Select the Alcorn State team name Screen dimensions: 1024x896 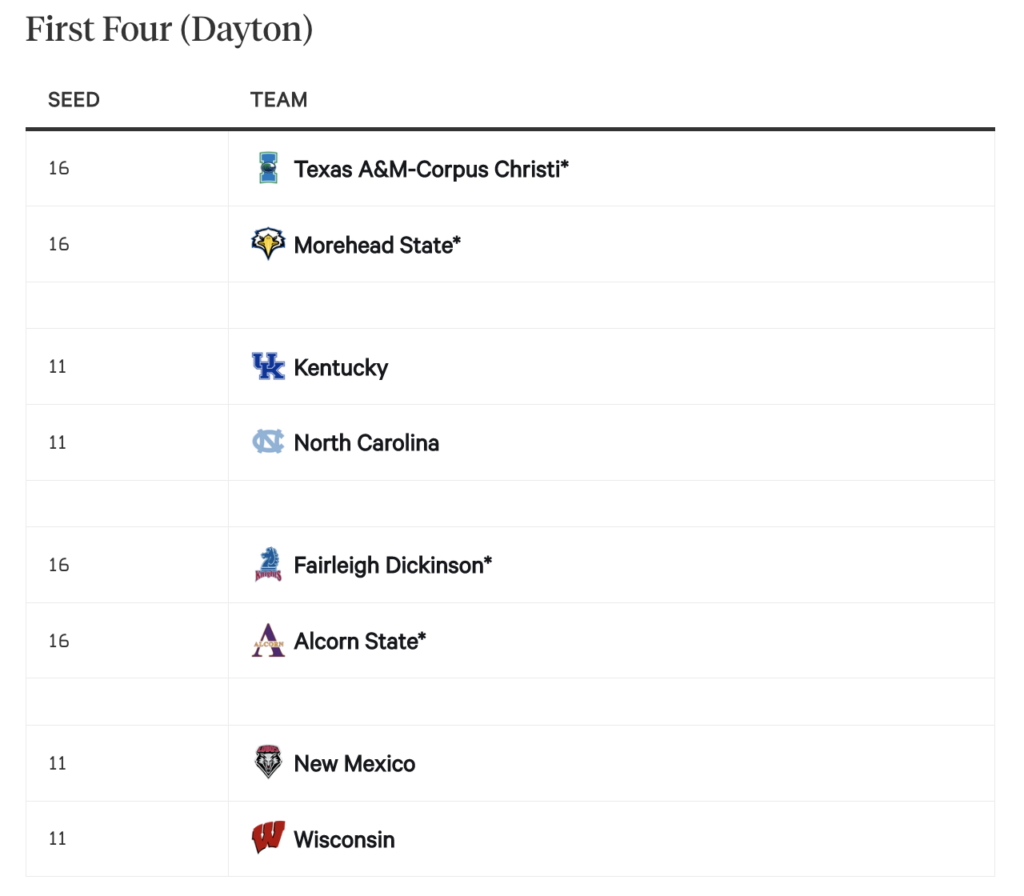[x=360, y=641]
